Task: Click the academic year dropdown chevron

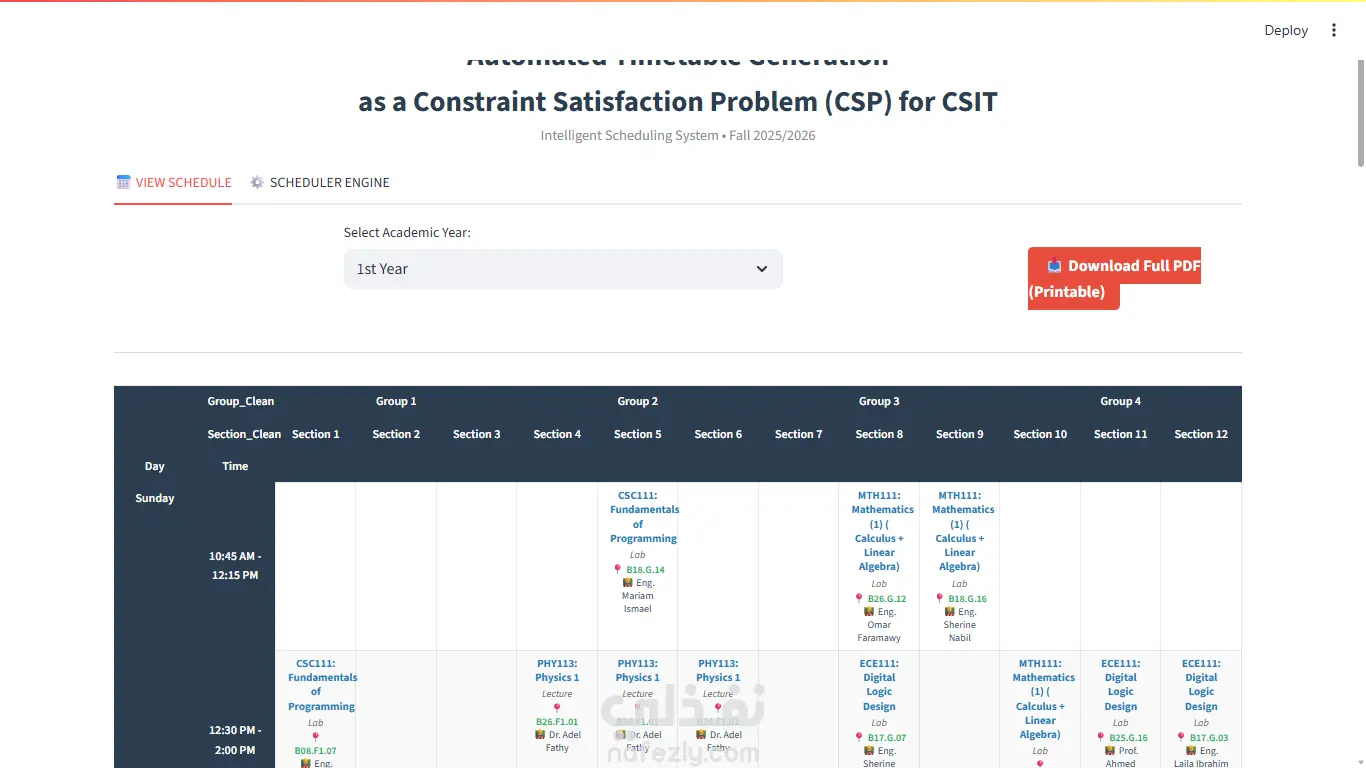Action: point(762,269)
